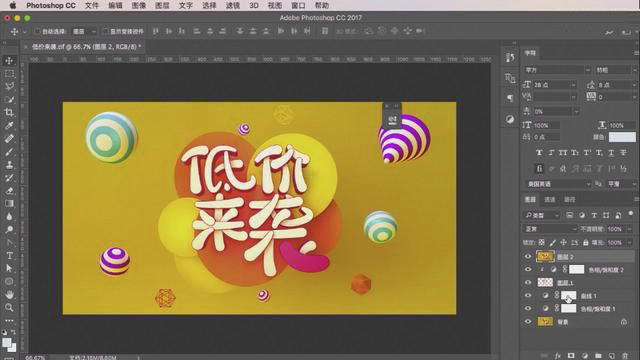Hide the 图层 1 layer eye icon
The image size is (640, 360).
[x=528, y=282]
